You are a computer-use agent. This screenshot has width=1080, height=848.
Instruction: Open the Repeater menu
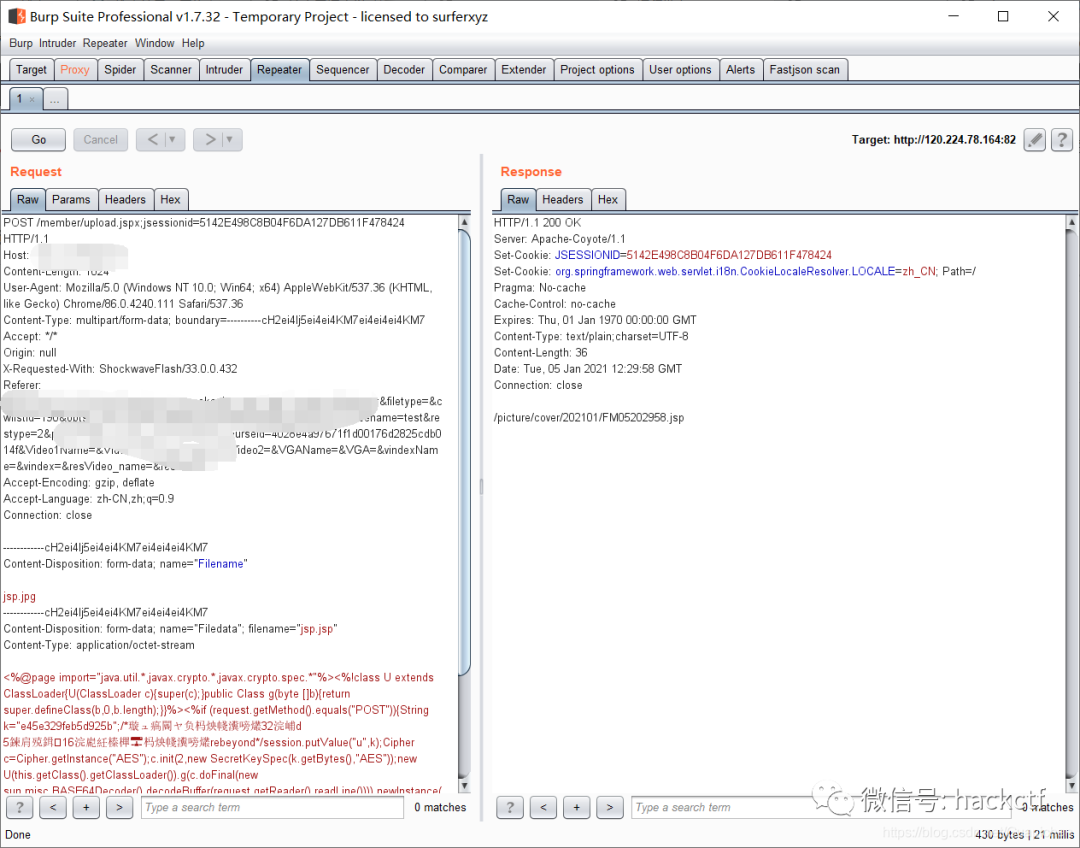[105, 43]
